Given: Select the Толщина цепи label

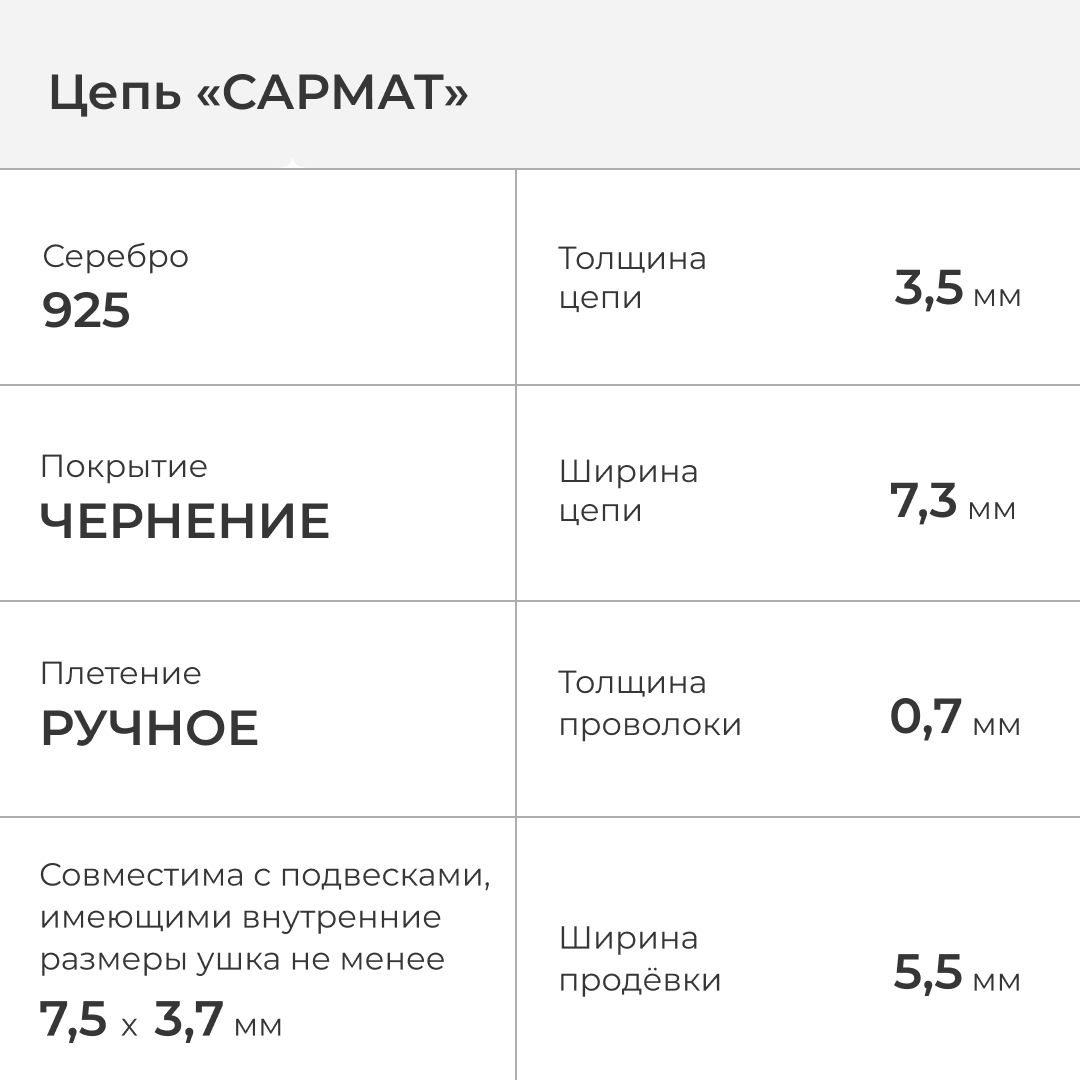Looking at the screenshot, I should [x=632, y=278].
